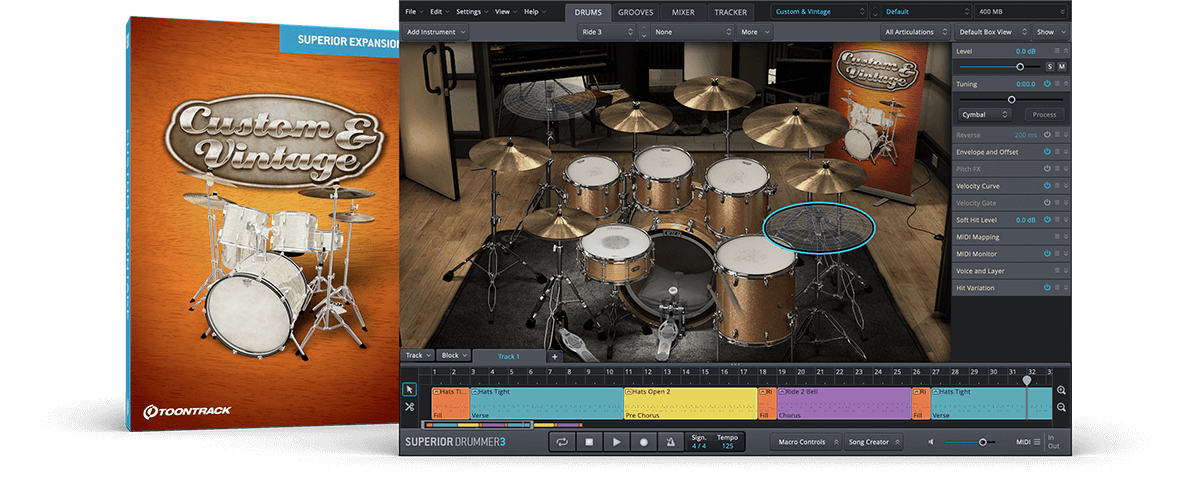
Task: Mute the instrument with the M button
Action: coord(1062,67)
